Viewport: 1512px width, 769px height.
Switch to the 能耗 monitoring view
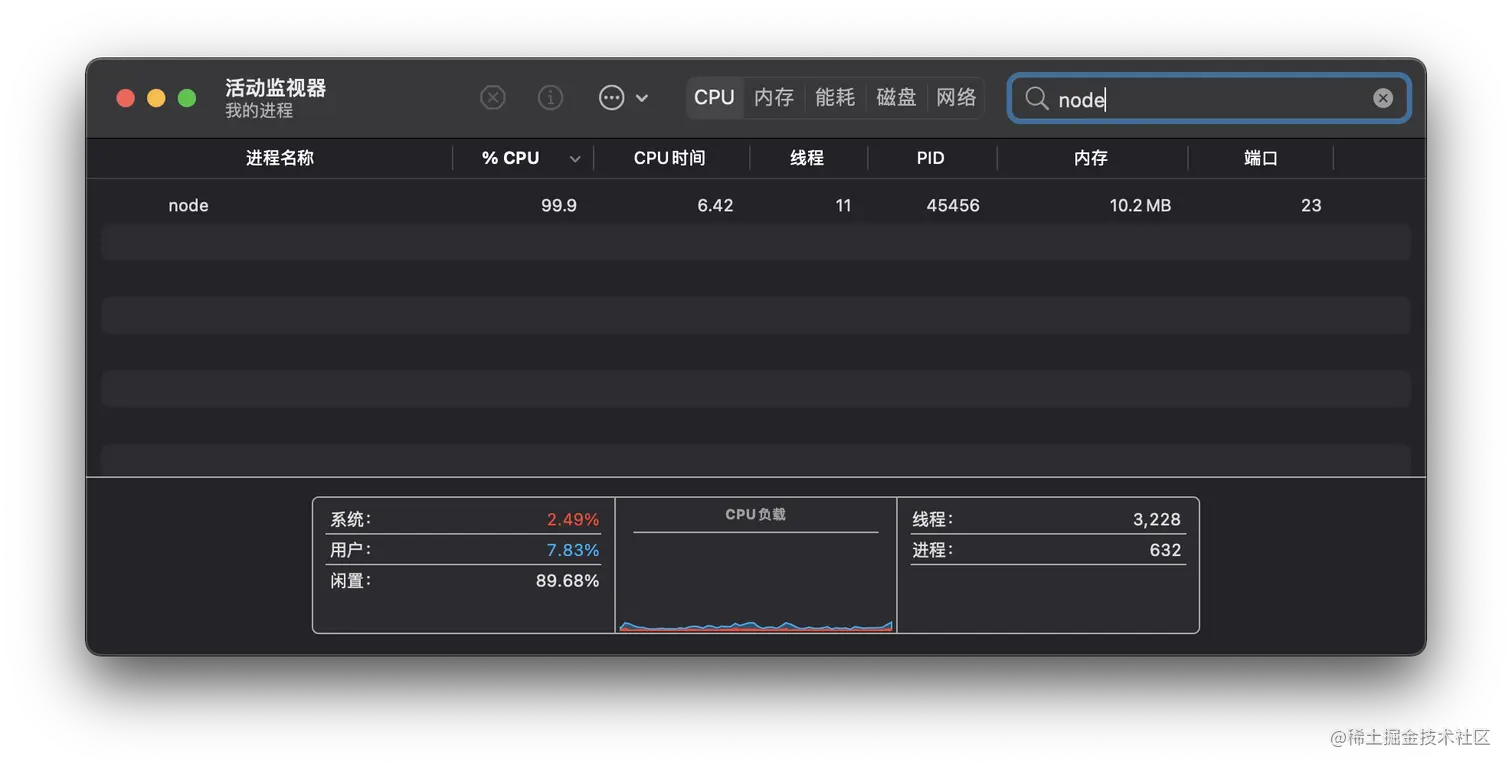(x=835, y=97)
